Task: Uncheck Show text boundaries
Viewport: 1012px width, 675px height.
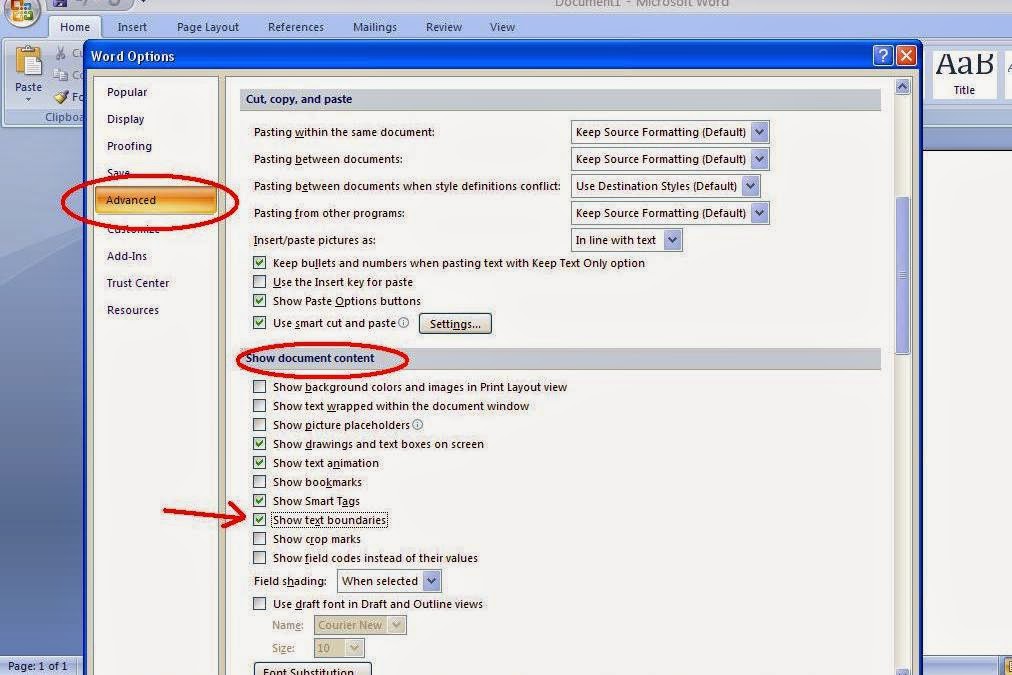Action: click(259, 519)
